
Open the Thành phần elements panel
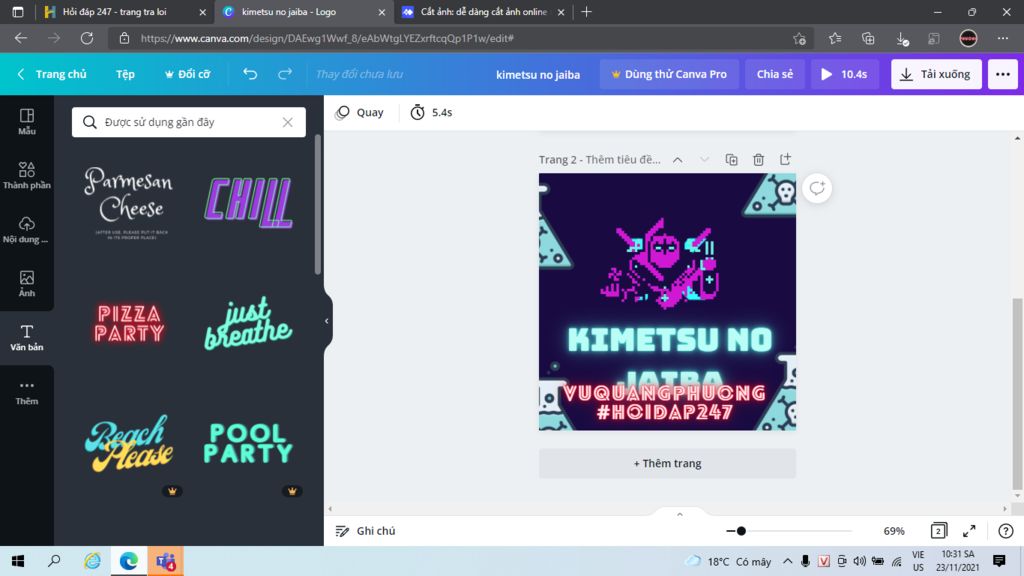pos(27,176)
